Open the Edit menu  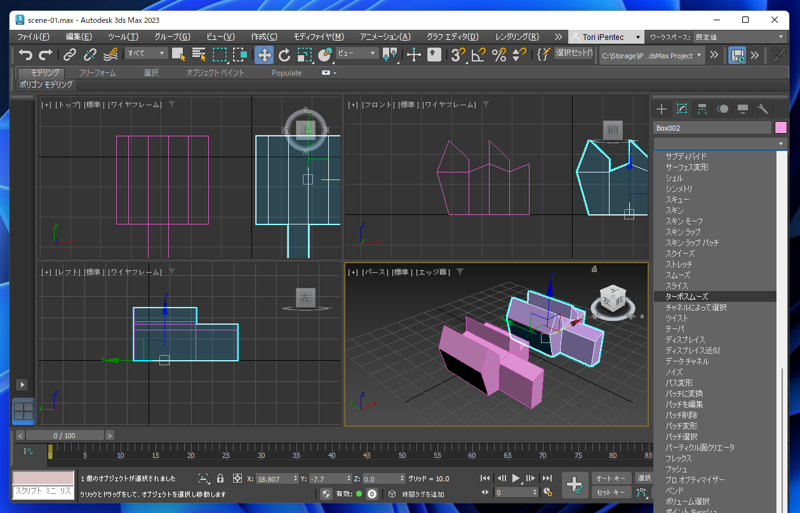click(79, 37)
